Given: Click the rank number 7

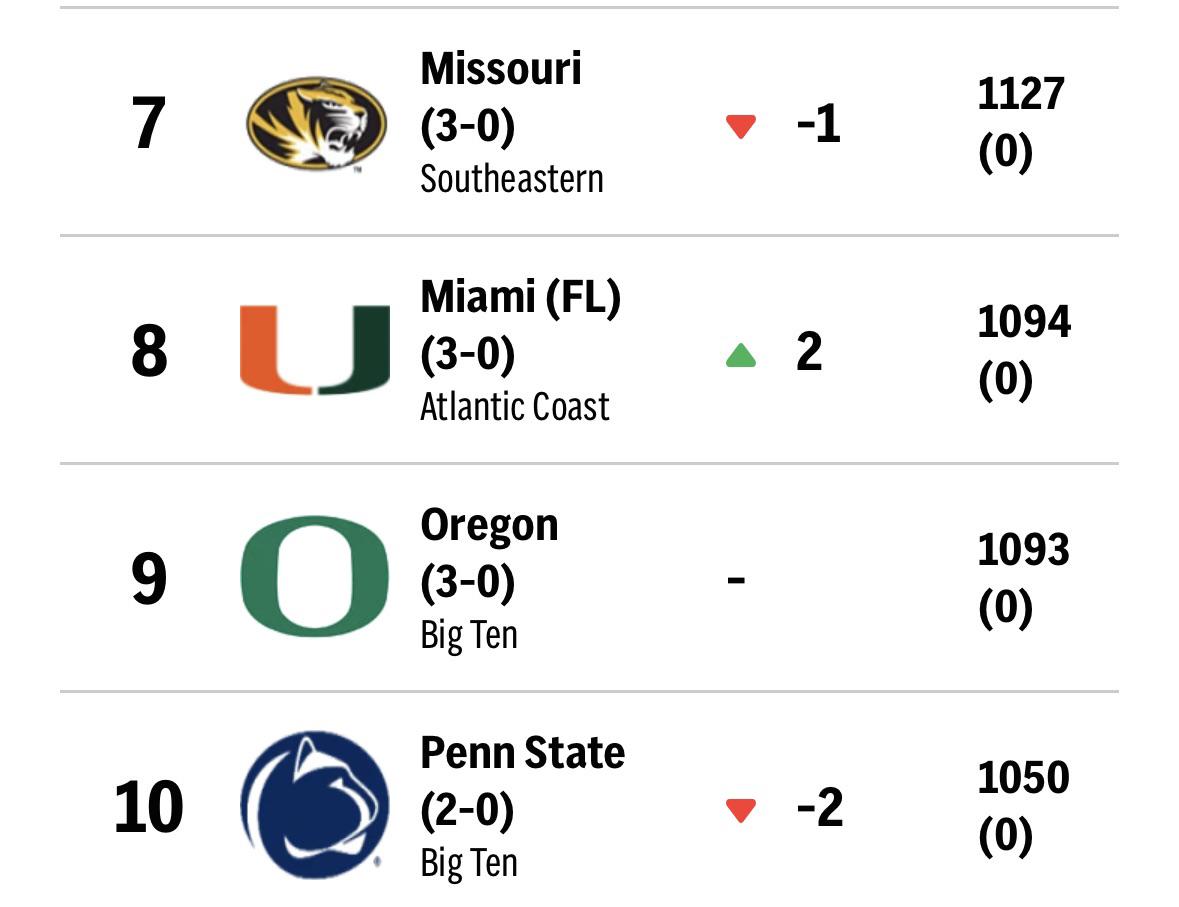Looking at the screenshot, I should (149, 124).
